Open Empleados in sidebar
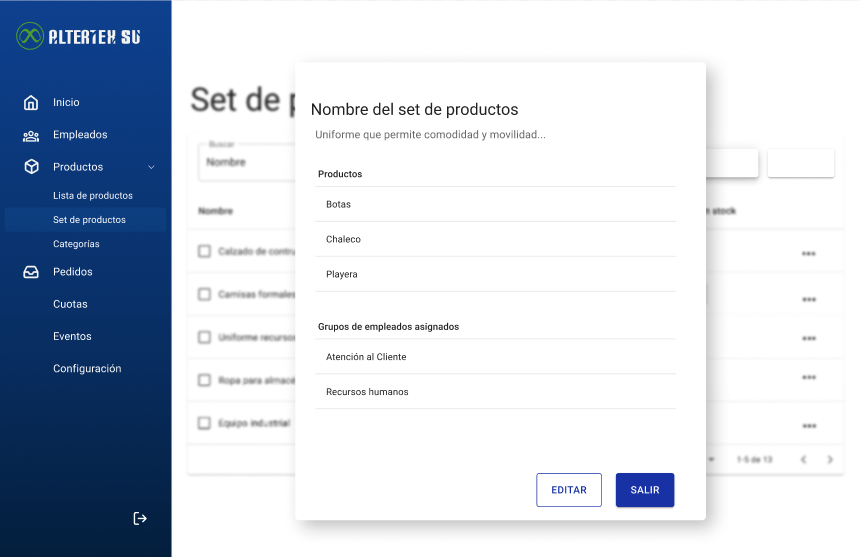860x557 pixels. pos(80,135)
